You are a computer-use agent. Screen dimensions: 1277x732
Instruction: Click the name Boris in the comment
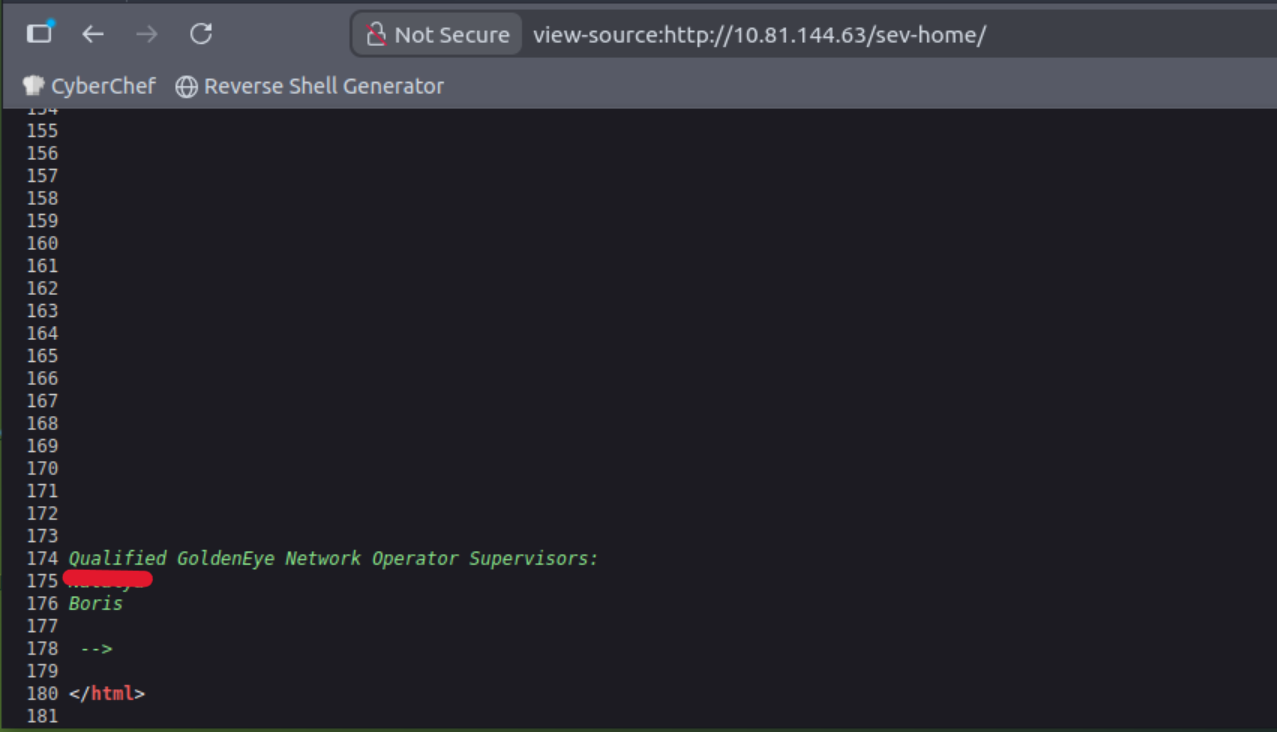96,604
